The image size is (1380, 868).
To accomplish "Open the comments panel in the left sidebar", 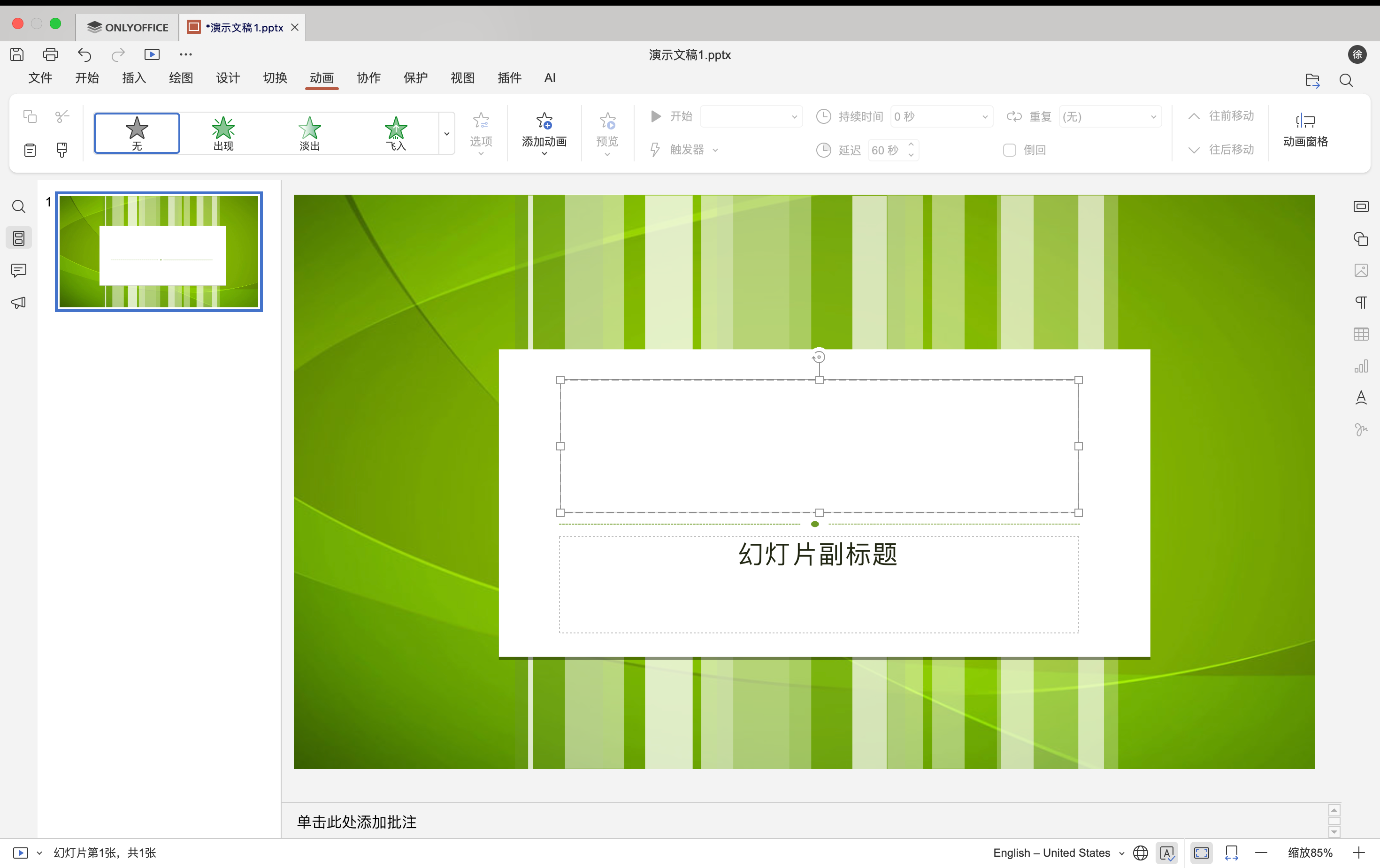I will pos(18,270).
